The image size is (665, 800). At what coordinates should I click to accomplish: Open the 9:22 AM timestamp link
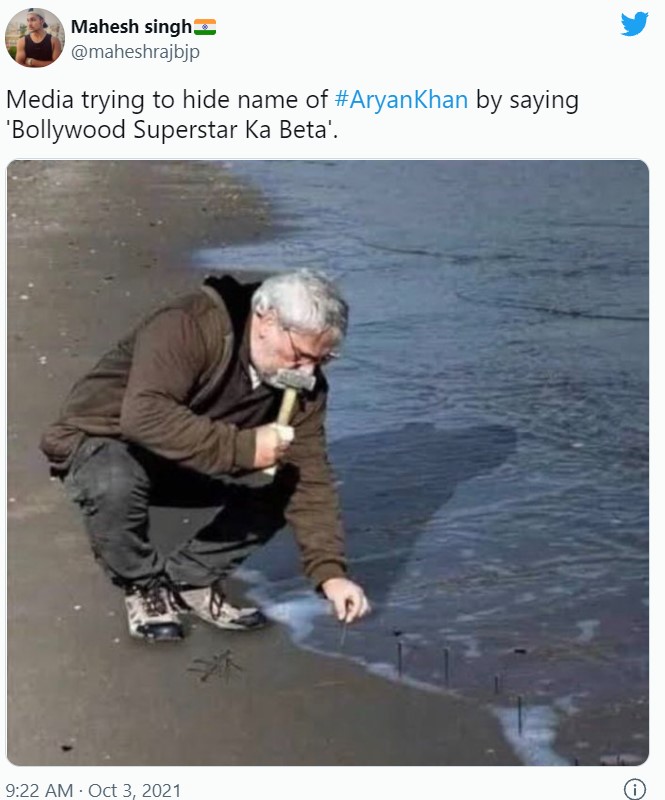pyautogui.click(x=39, y=790)
